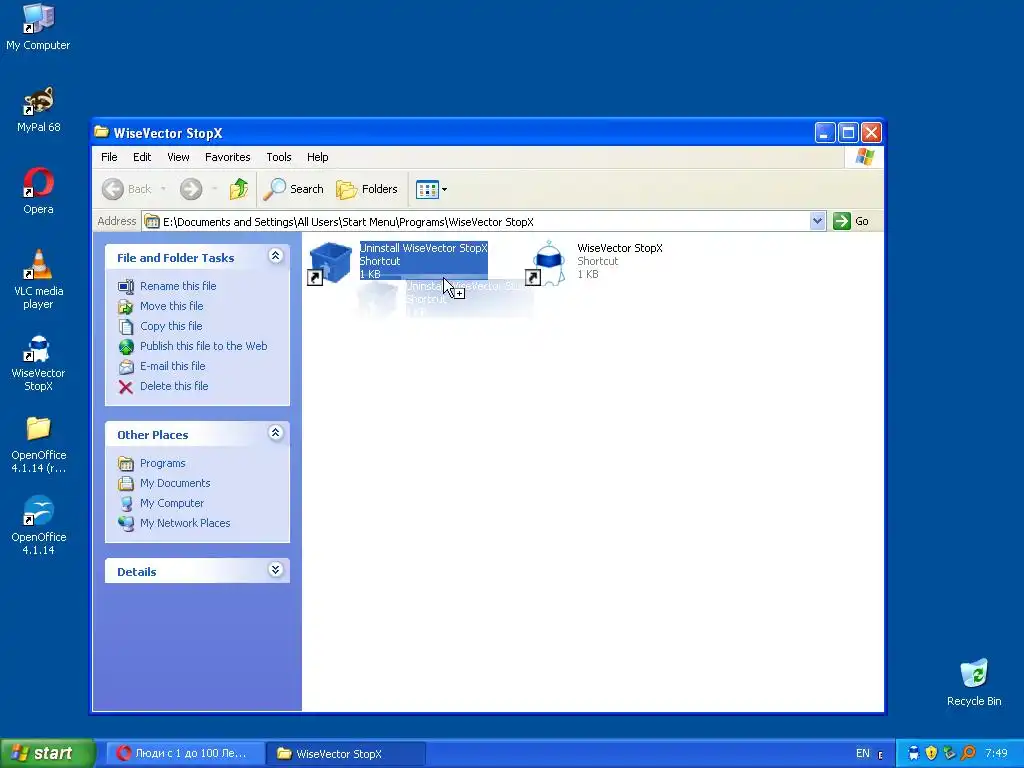Collapse File and Folder Tasks panel

point(276,256)
